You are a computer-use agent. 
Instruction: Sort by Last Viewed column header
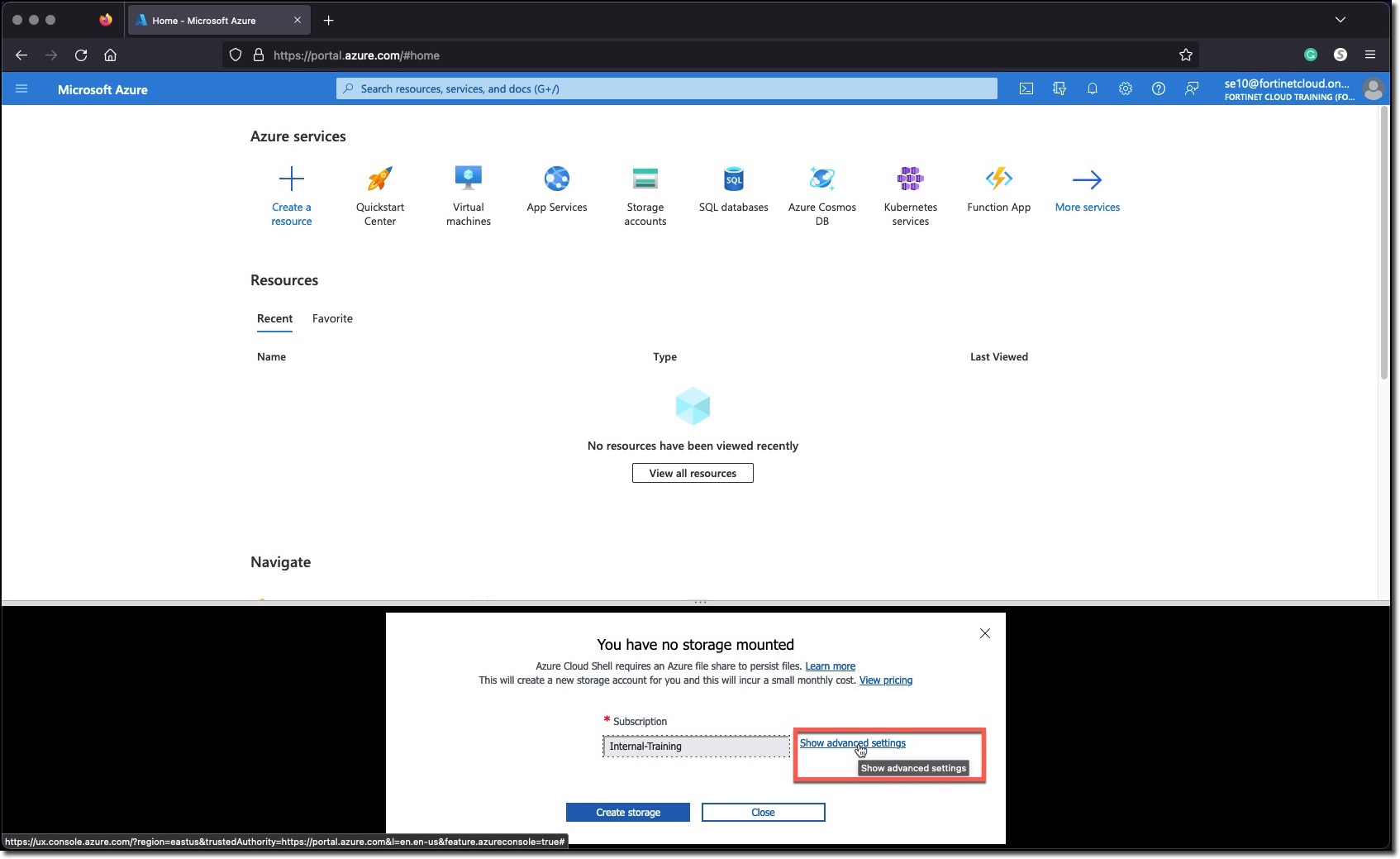coord(999,357)
